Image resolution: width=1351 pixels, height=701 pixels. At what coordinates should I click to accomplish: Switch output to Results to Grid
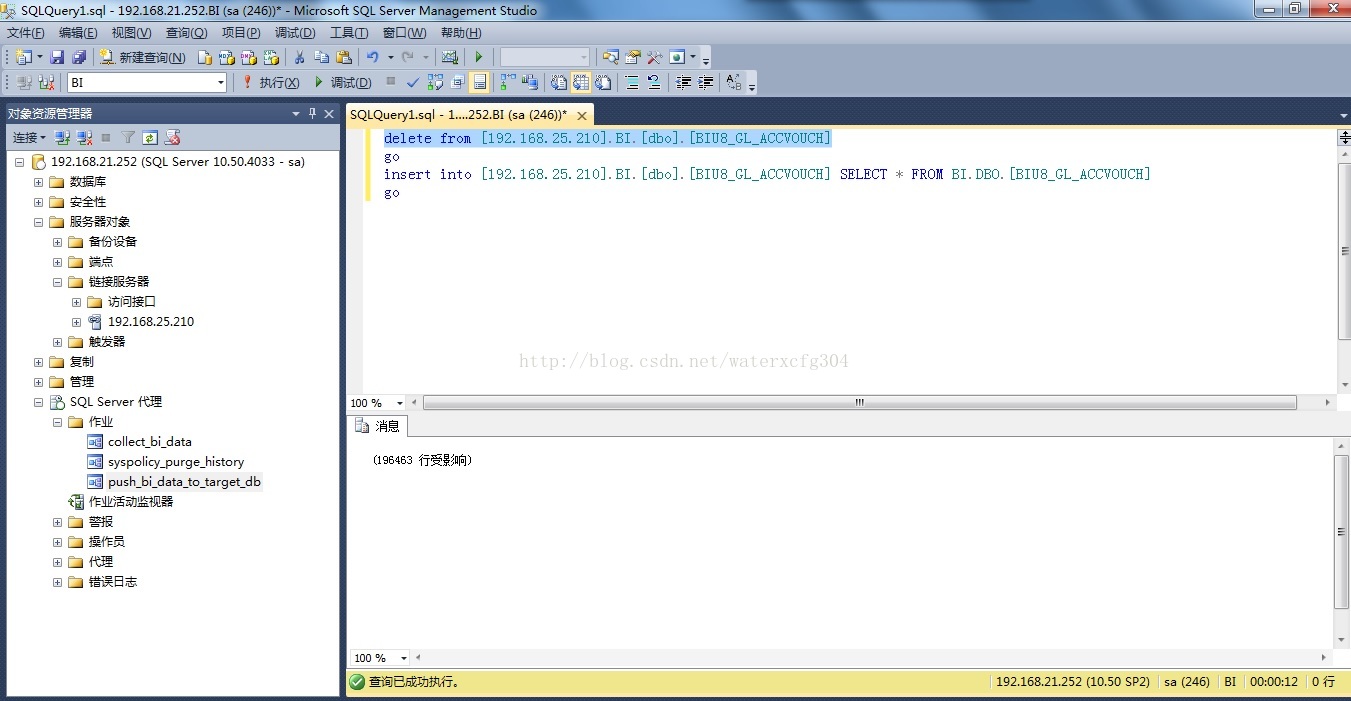click(581, 82)
